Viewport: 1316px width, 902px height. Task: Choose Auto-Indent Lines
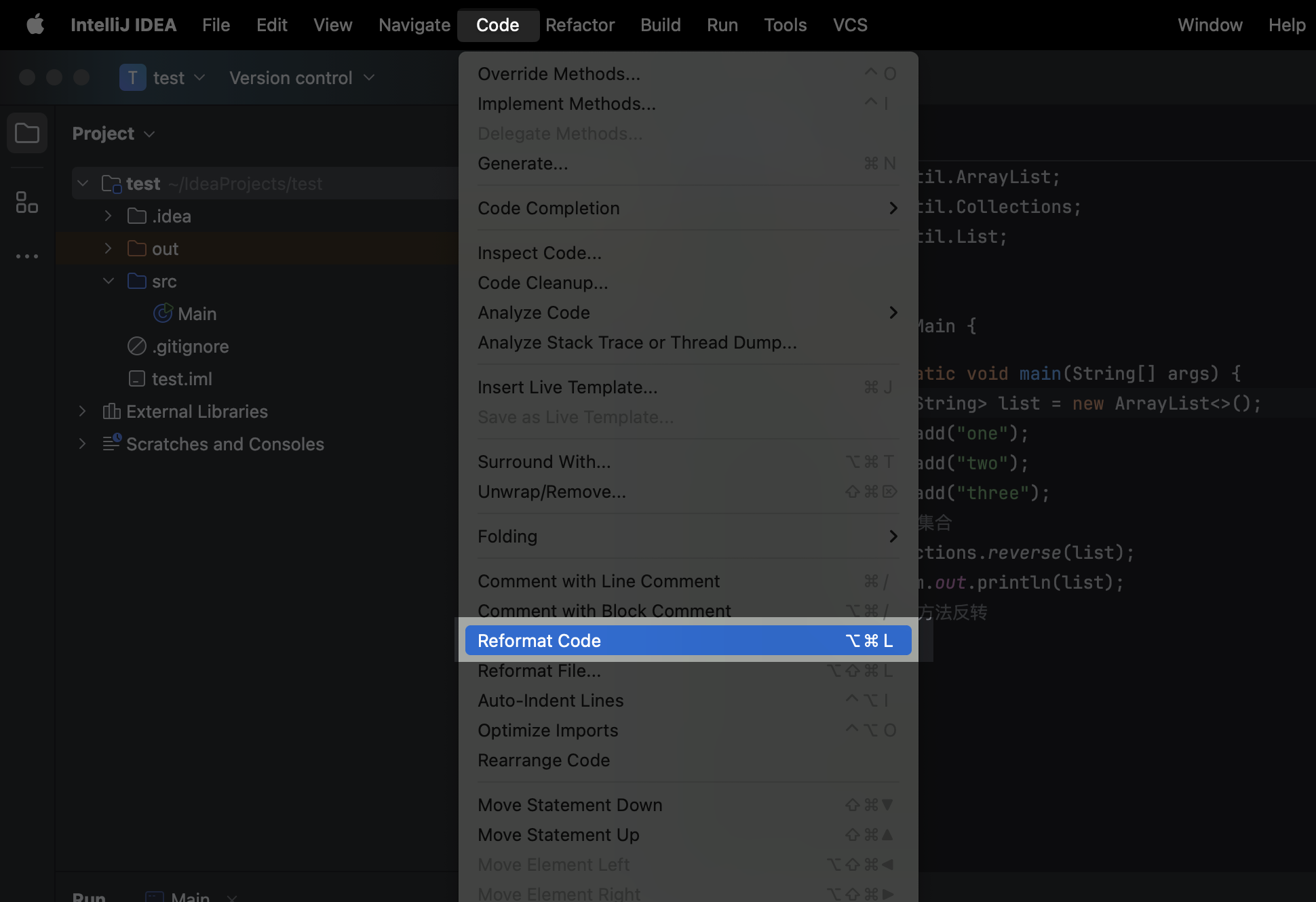[x=688, y=701]
